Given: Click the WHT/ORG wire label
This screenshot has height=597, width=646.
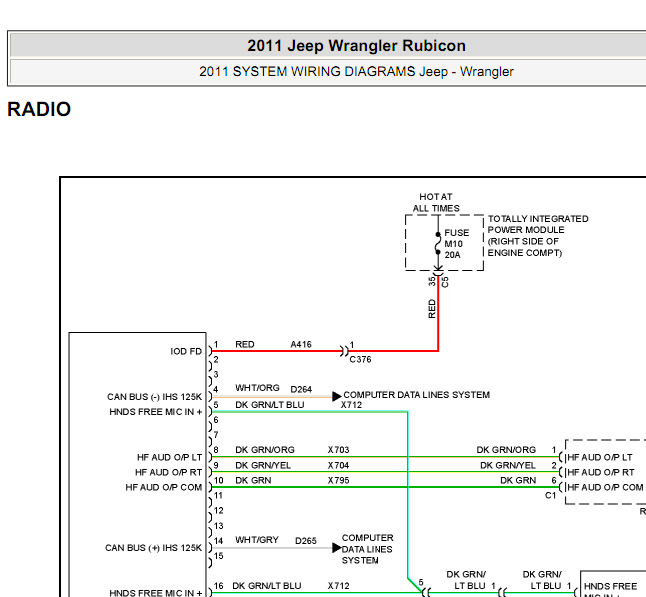Looking at the screenshot, I should [x=257, y=388].
